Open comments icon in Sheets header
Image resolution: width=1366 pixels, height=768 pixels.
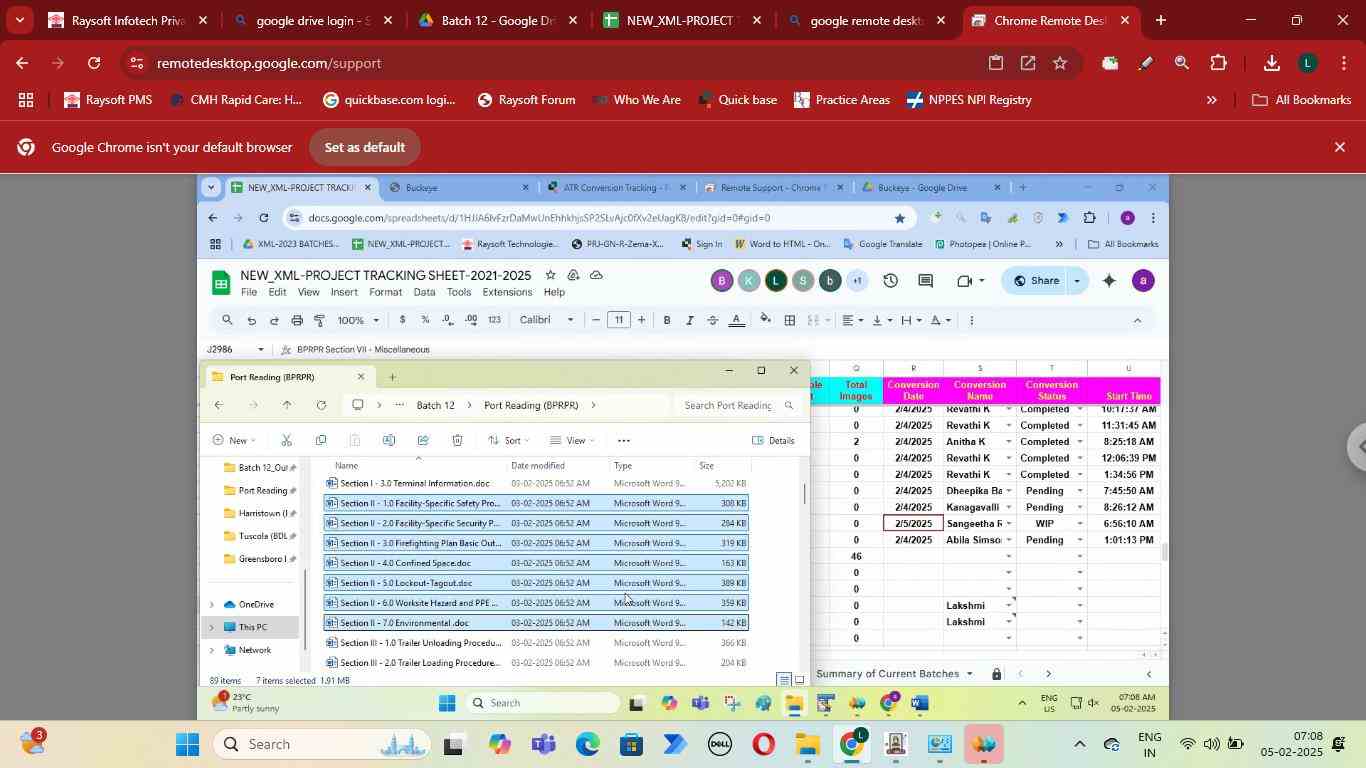tap(925, 281)
